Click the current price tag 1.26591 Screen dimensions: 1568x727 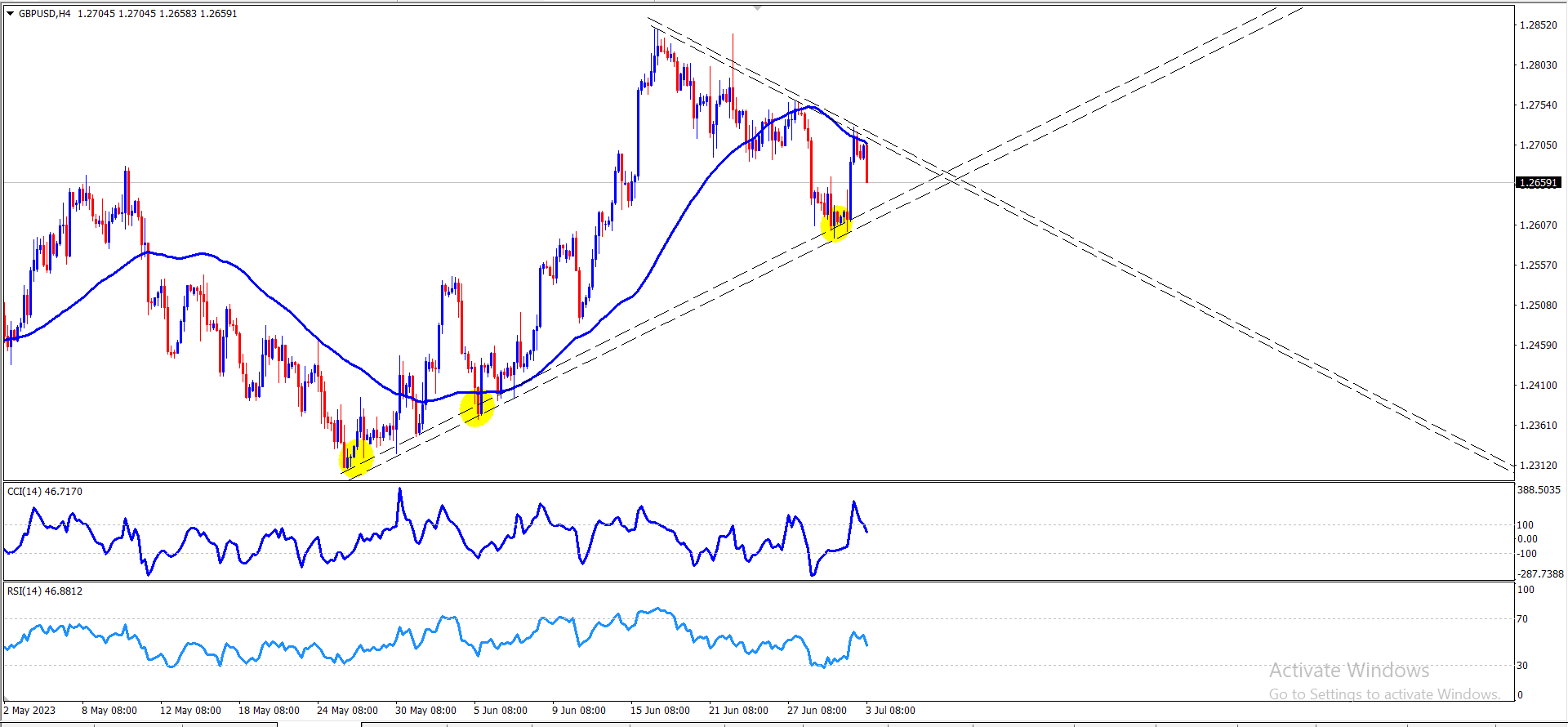(x=1538, y=183)
